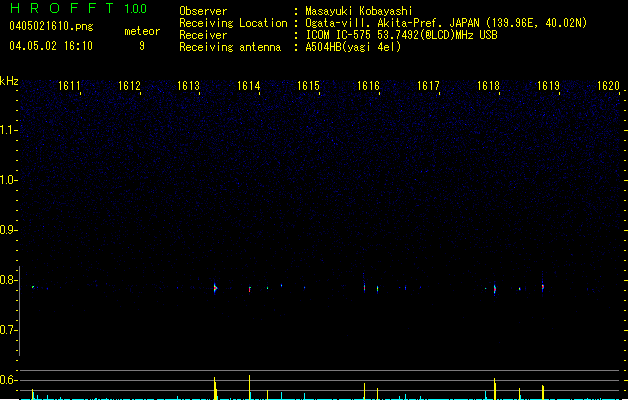Click the 0.8 kHz frequency label
The width and height of the screenshot is (629, 400).
point(8,280)
